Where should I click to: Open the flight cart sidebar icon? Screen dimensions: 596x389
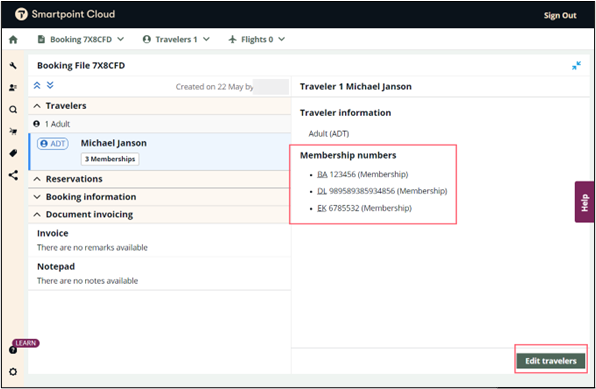[13, 132]
